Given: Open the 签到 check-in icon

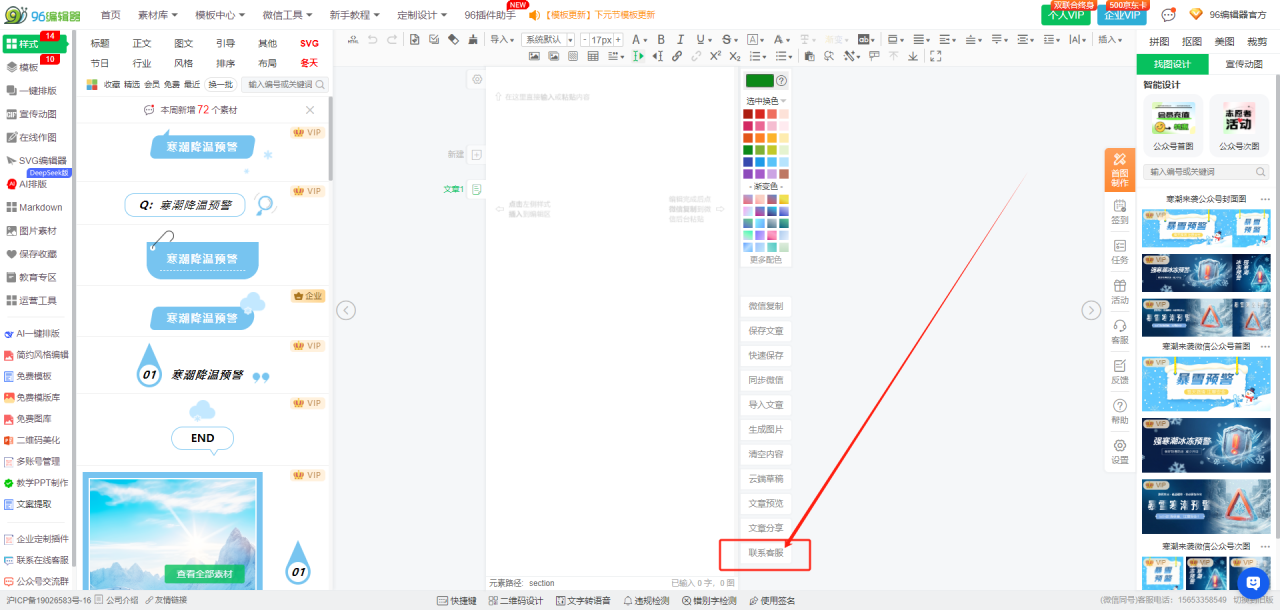Looking at the screenshot, I should tap(1119, 210).
